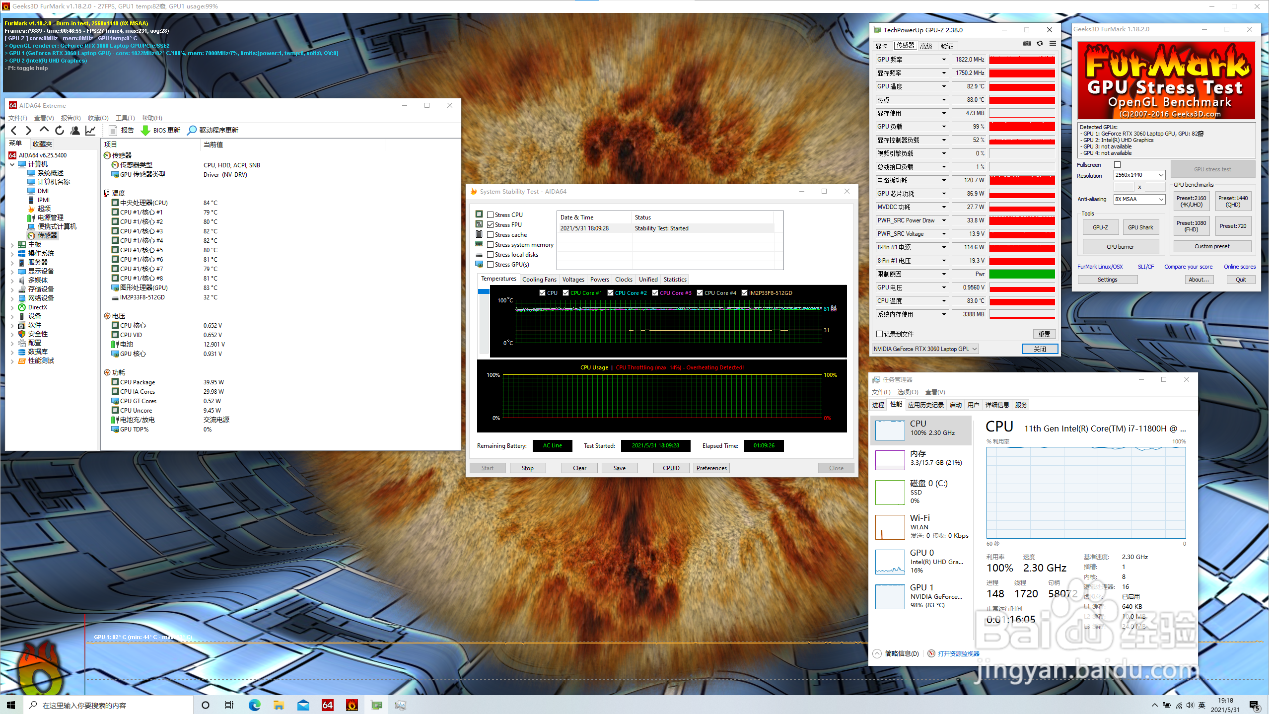Select the sensor item in the AIDA64 tree
This screenshot has width=1269, height=714.
point(43,235)
